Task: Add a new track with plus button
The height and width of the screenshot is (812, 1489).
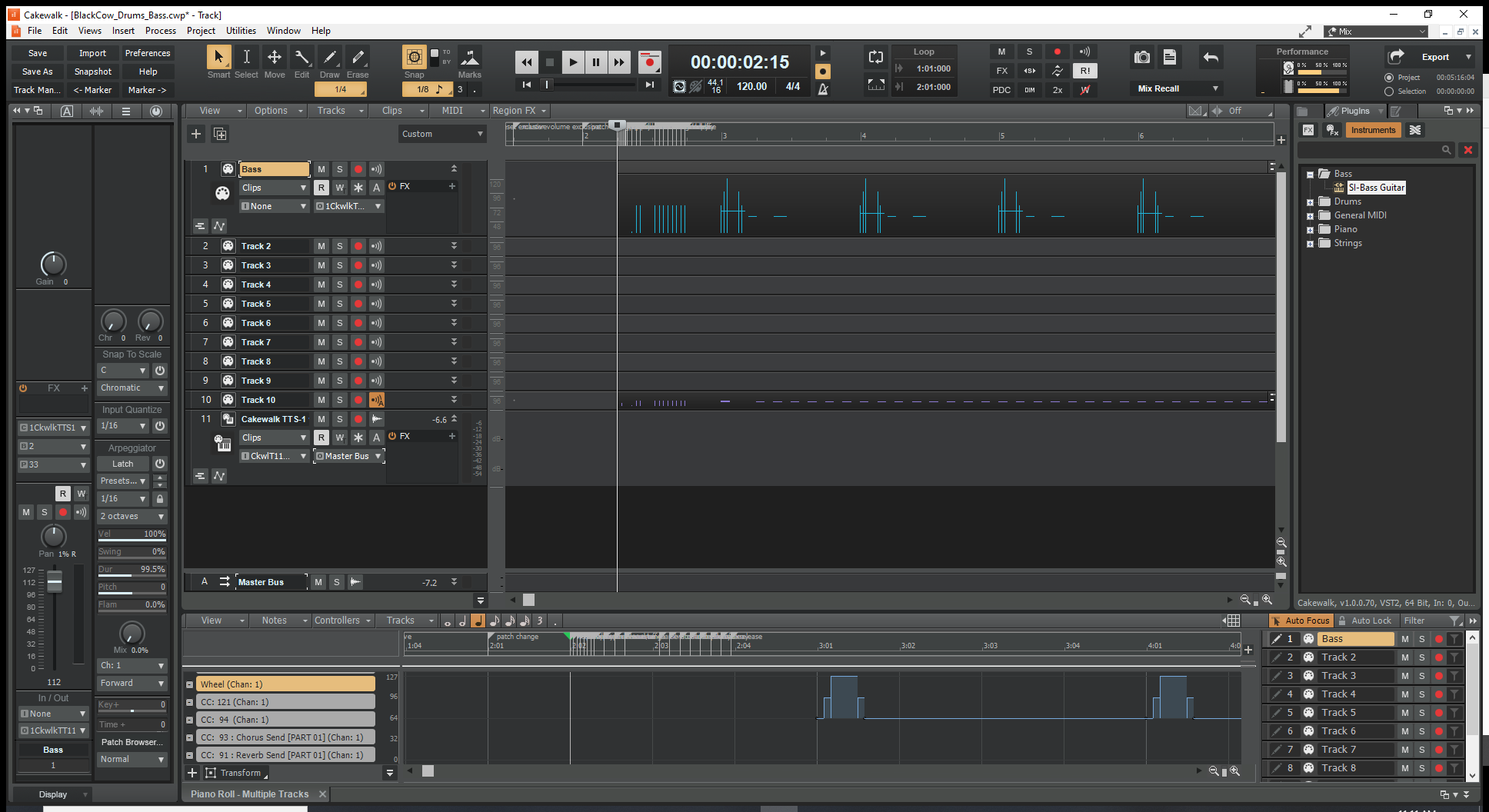Action: tap(196, 134)
